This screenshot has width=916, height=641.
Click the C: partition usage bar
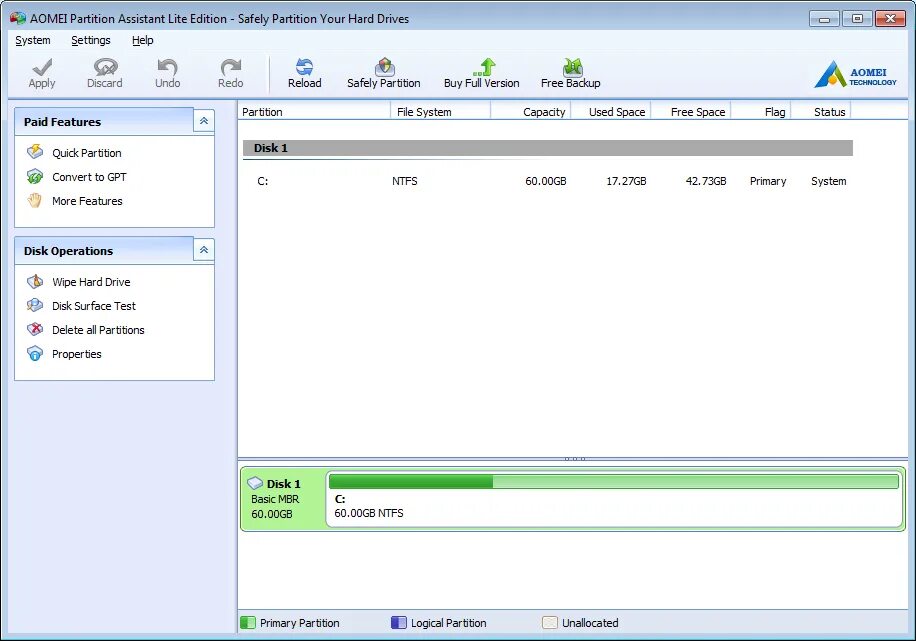(x=613, y=481)
